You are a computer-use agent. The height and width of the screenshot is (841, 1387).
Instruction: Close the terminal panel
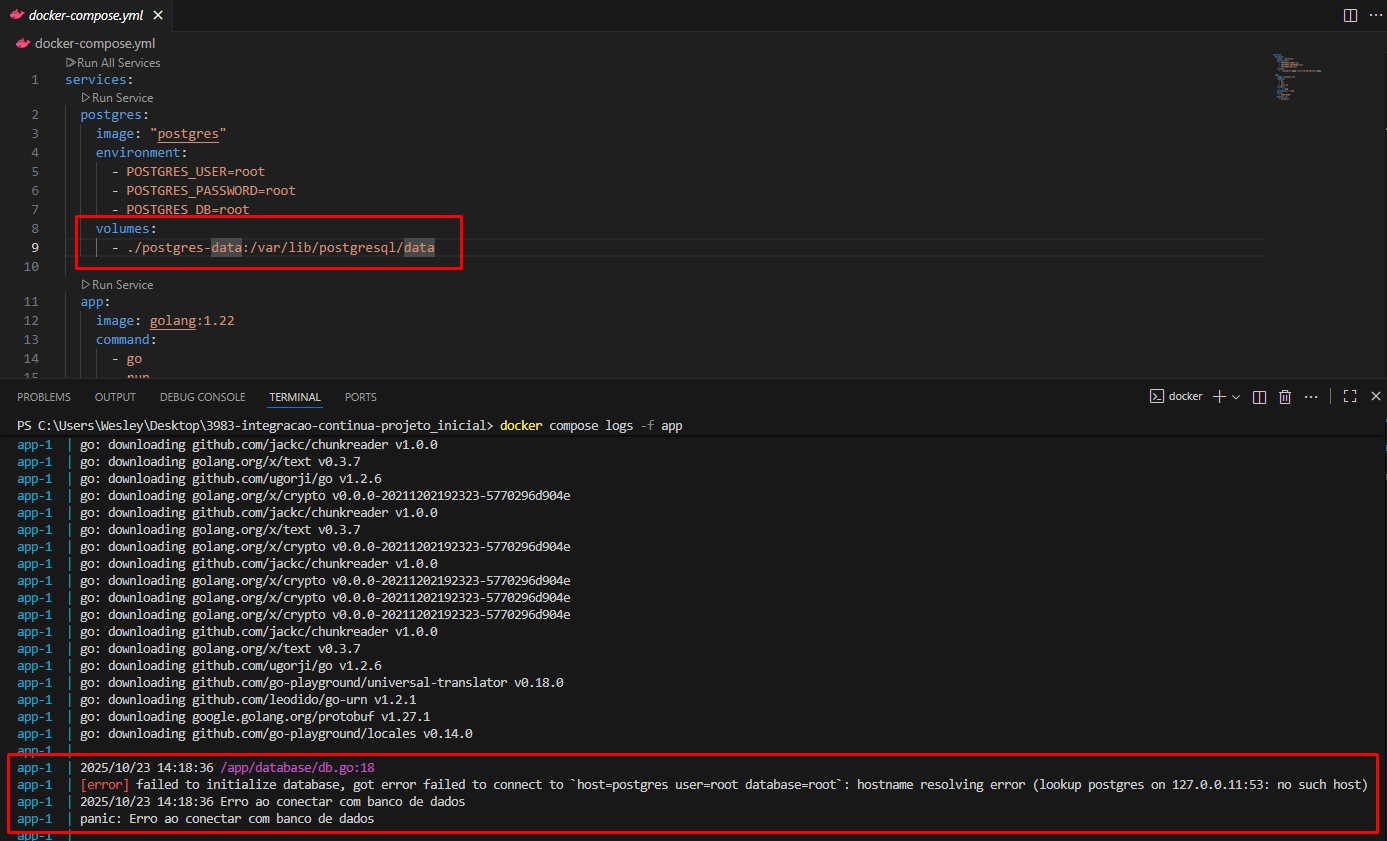tap(1376, 396)
